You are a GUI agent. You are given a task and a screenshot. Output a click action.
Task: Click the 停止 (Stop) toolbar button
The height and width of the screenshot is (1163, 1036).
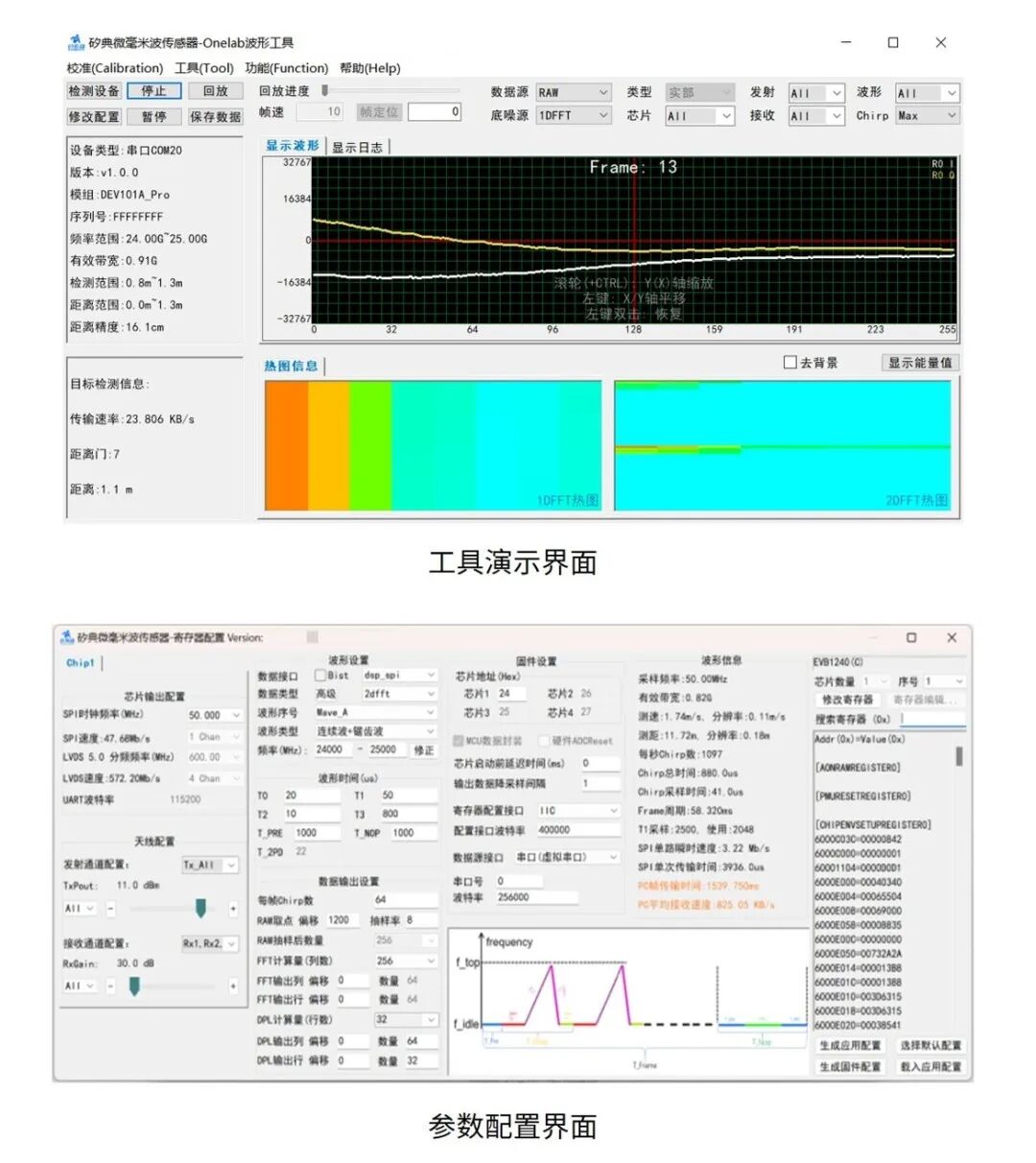tap(153, 91)
